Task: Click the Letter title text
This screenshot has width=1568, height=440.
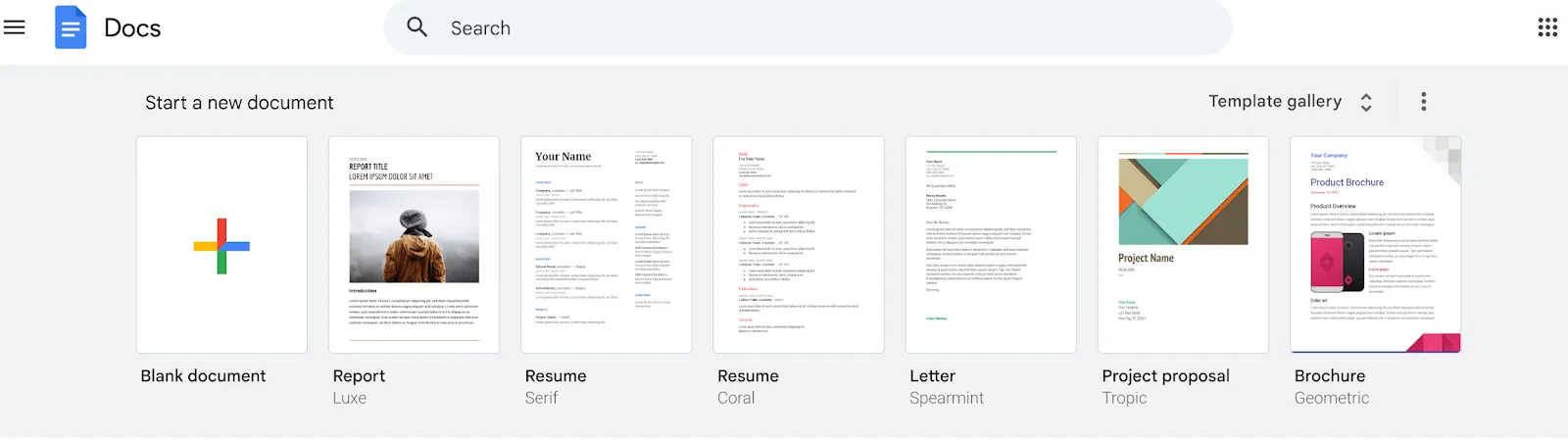Action: pos(932,376)
